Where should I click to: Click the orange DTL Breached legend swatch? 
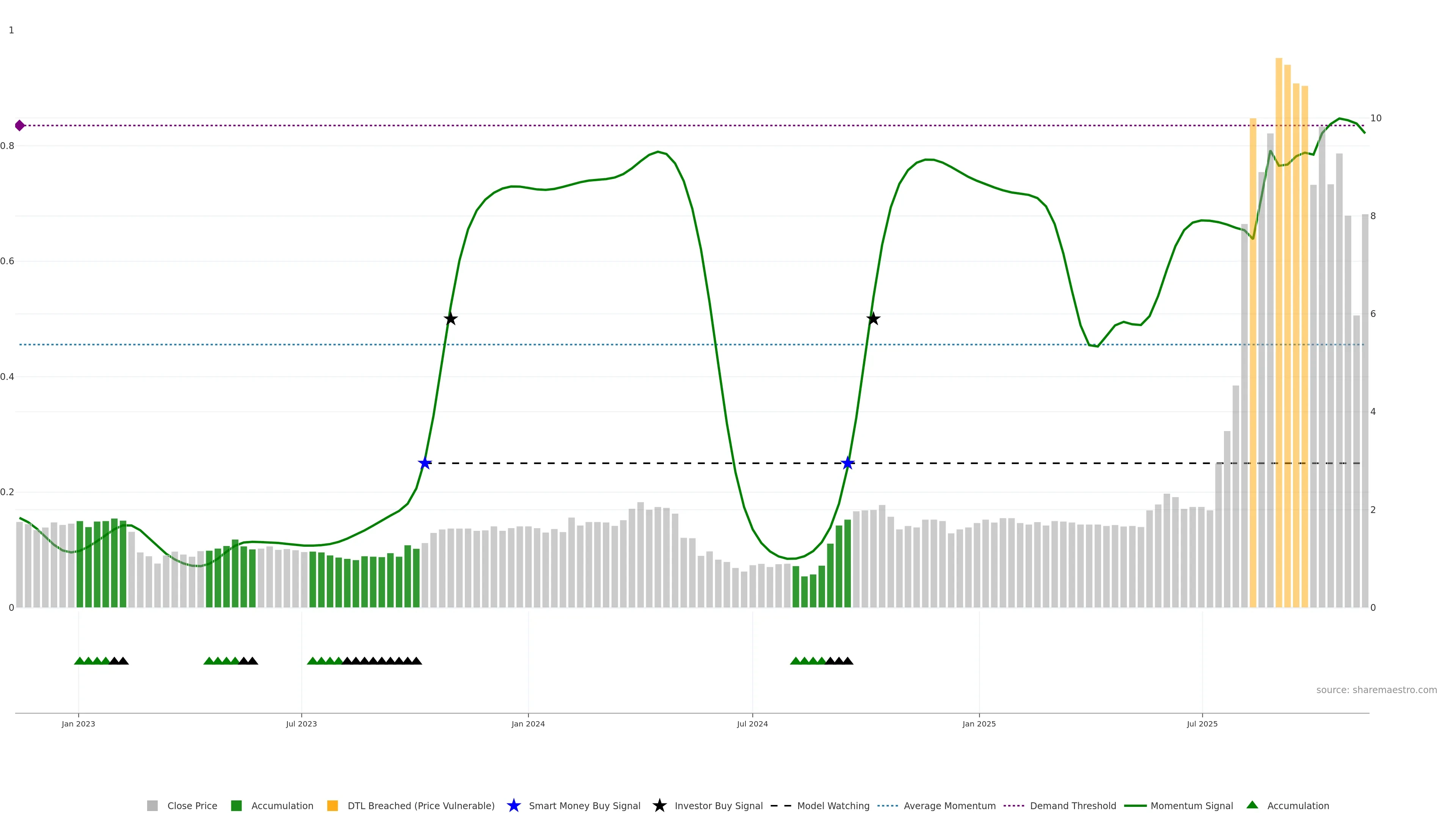(333, 805)
